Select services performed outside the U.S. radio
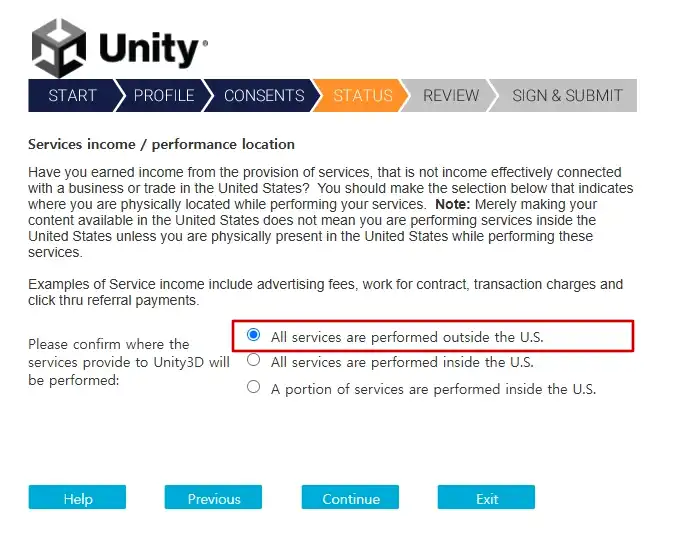Viewport: 680px width, 541px height. (x=254, y=335)
